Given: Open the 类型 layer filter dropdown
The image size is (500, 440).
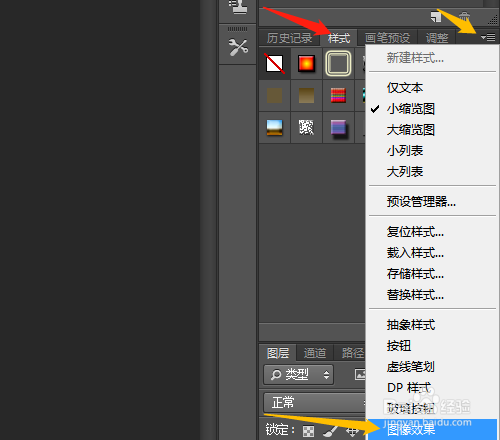Looking at the screenshot, I should click(299, 375).
